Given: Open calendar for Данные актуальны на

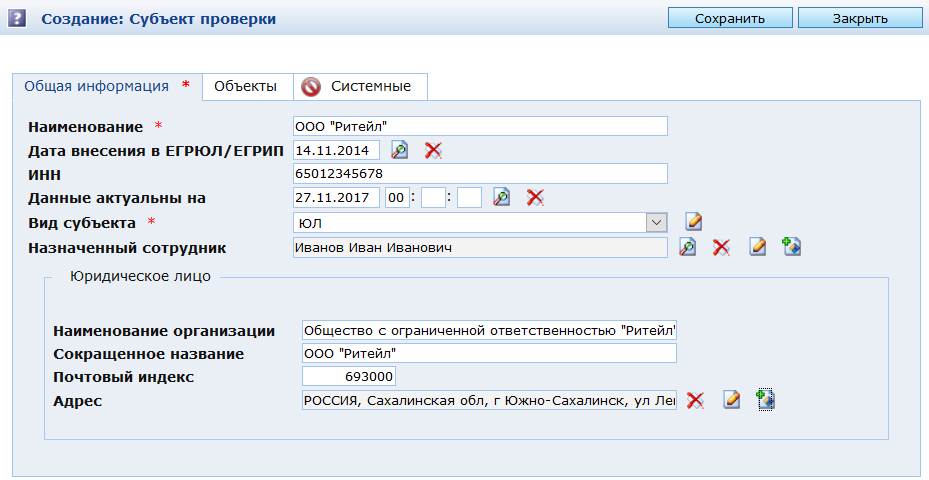Looking at the screenshot, I should point(502,197).
